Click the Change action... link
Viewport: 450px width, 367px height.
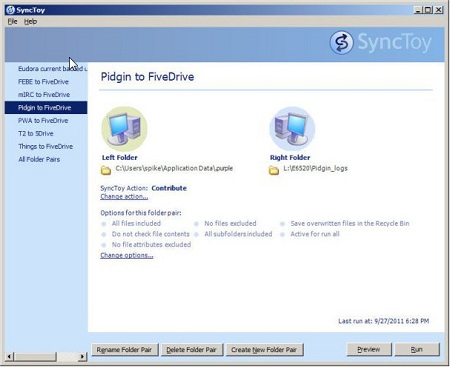click(x=124, y=197)
